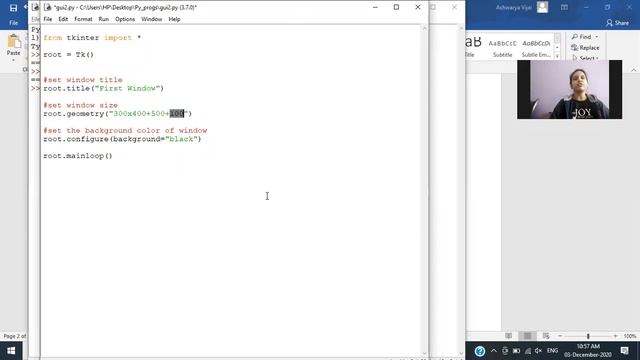
Task: Open the Help menu in the IDLE editor
Action: 174,19
